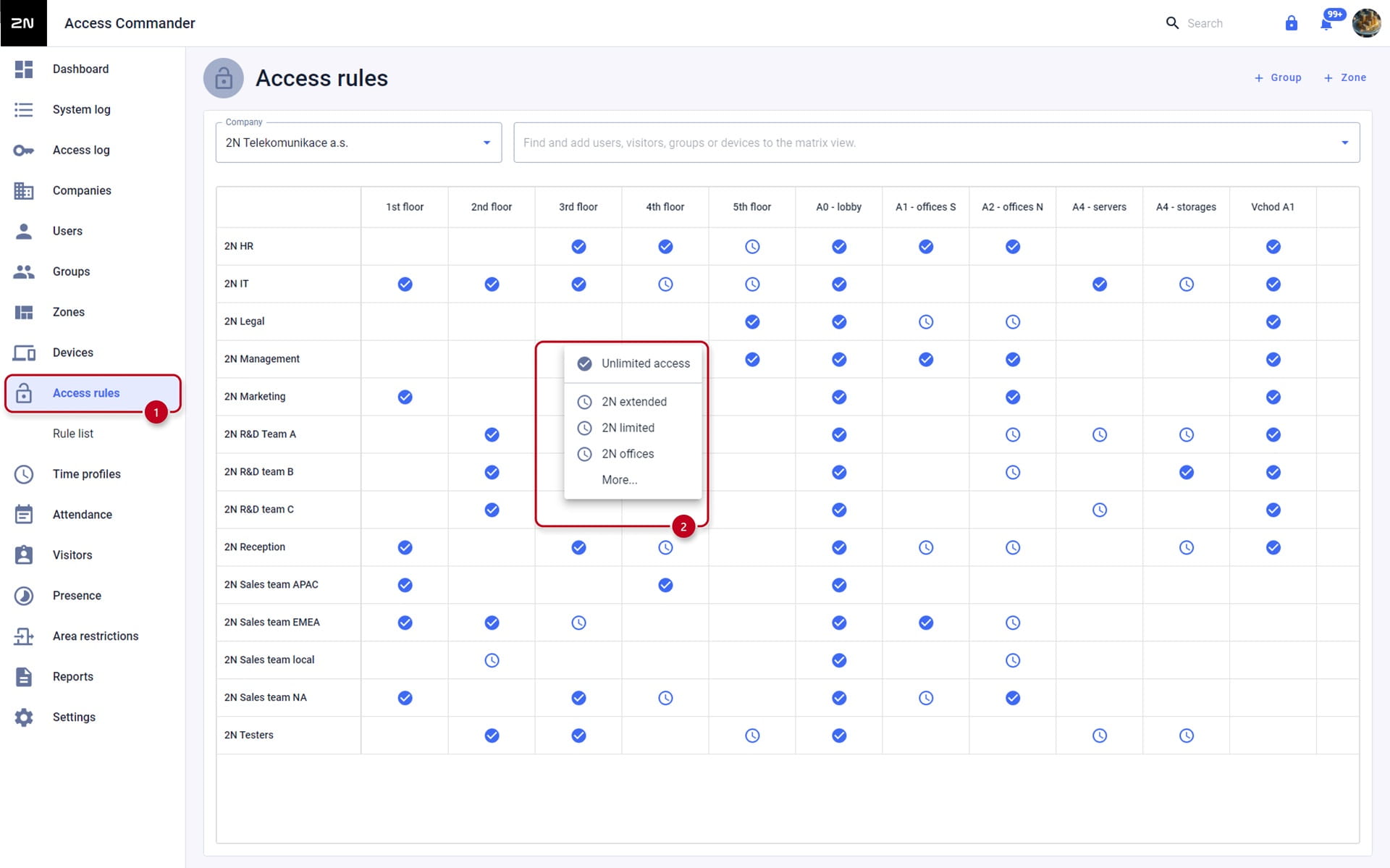Click clock icon for 2N Testers 5th floor
The height and width of the screenshot is (868, 1390).
click(752, 736)
